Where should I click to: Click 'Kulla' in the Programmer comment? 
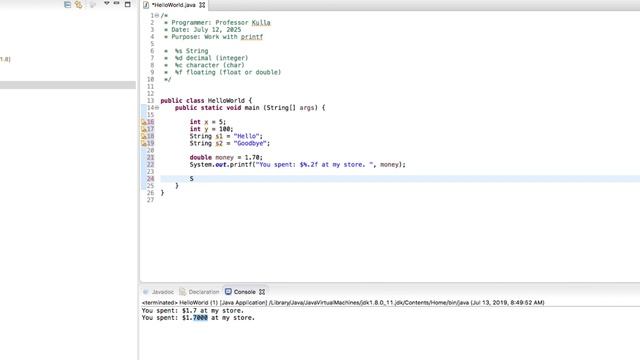(x=261, y=23)
